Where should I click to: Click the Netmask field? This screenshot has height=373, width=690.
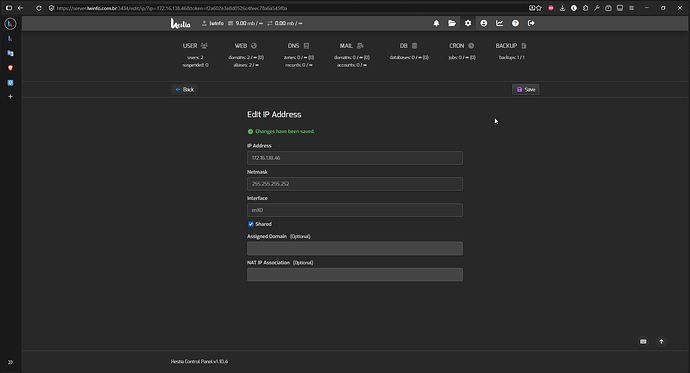pos(355,184)
